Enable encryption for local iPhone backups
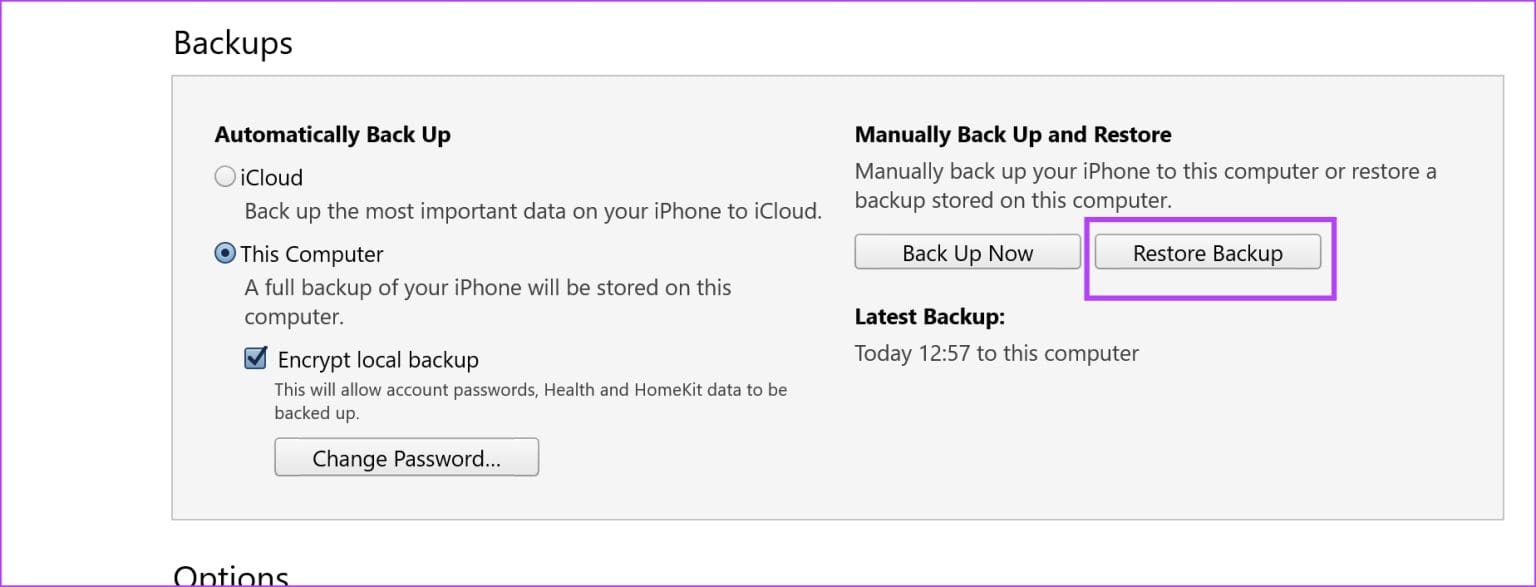The height and width of the screenshot is (587, 1536). (x=254, y=359)
